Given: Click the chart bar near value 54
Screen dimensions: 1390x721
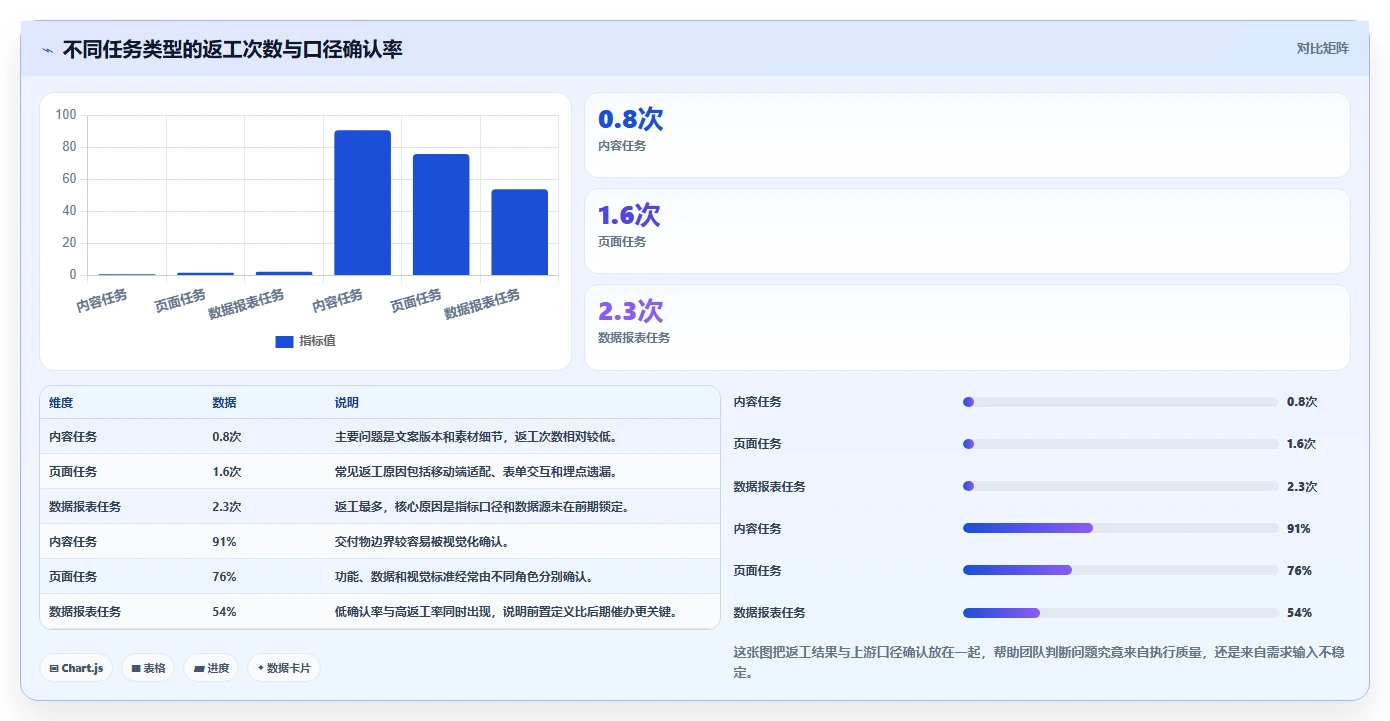Looking at the screenshot, I should [519, 232].
